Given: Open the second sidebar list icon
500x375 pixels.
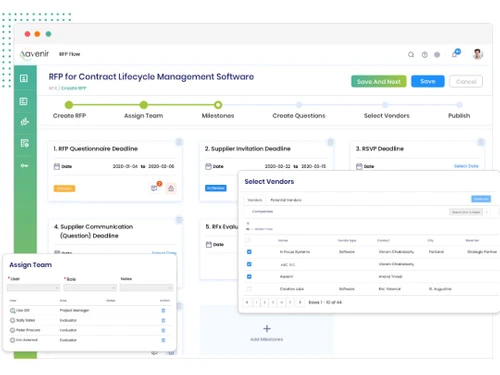Looking at the screenshot, I should point(24,101).
